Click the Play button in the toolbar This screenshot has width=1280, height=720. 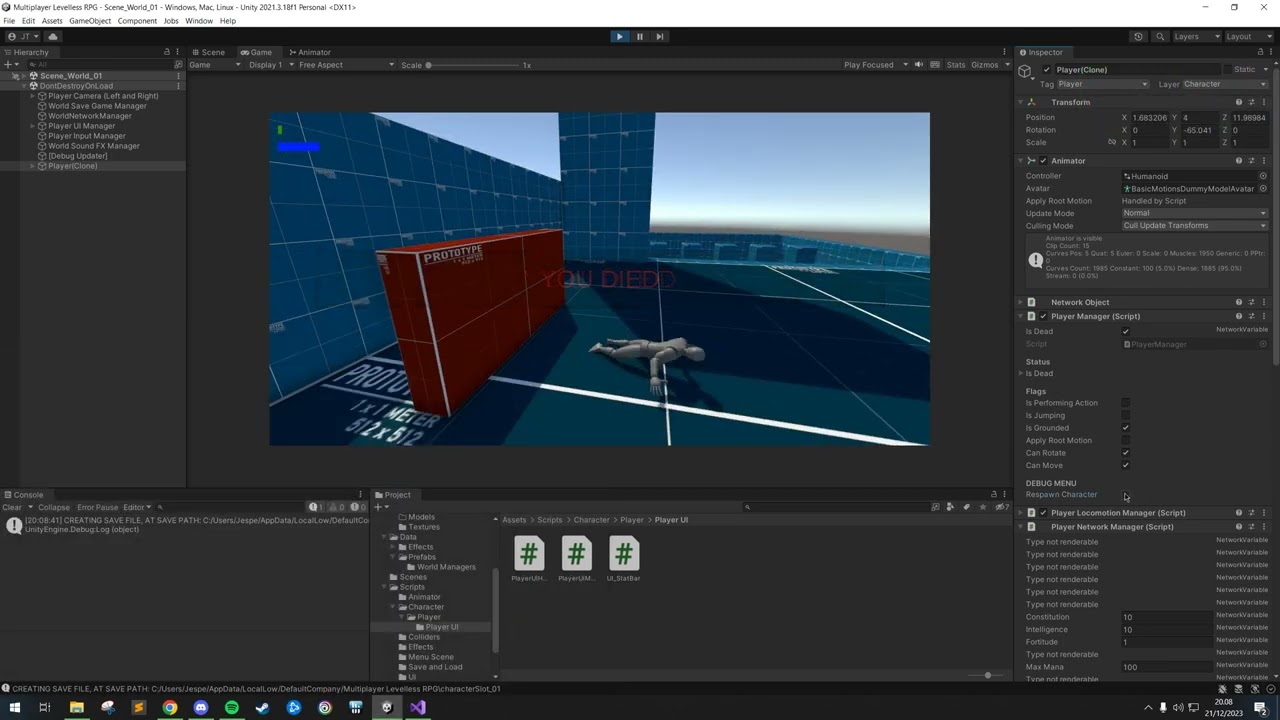(x=619, y=36)
